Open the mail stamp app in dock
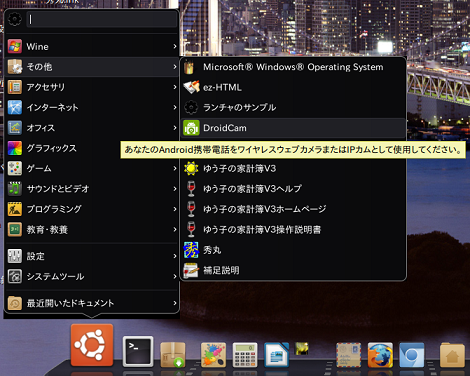The image size is (470, 376). 348,355
